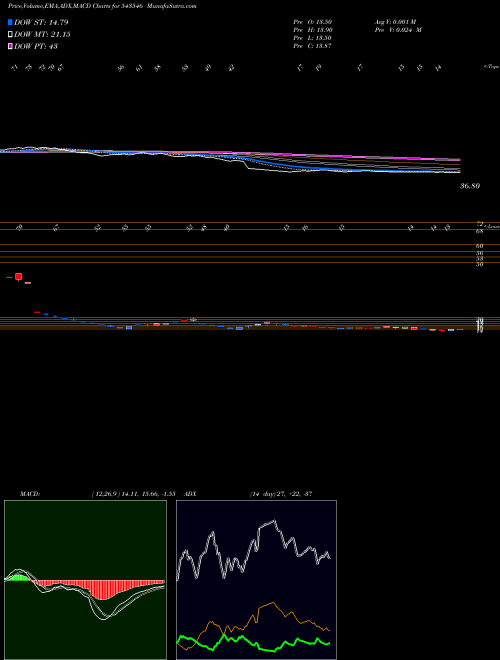Click the '<Tops' marker label

pos(491,67)
